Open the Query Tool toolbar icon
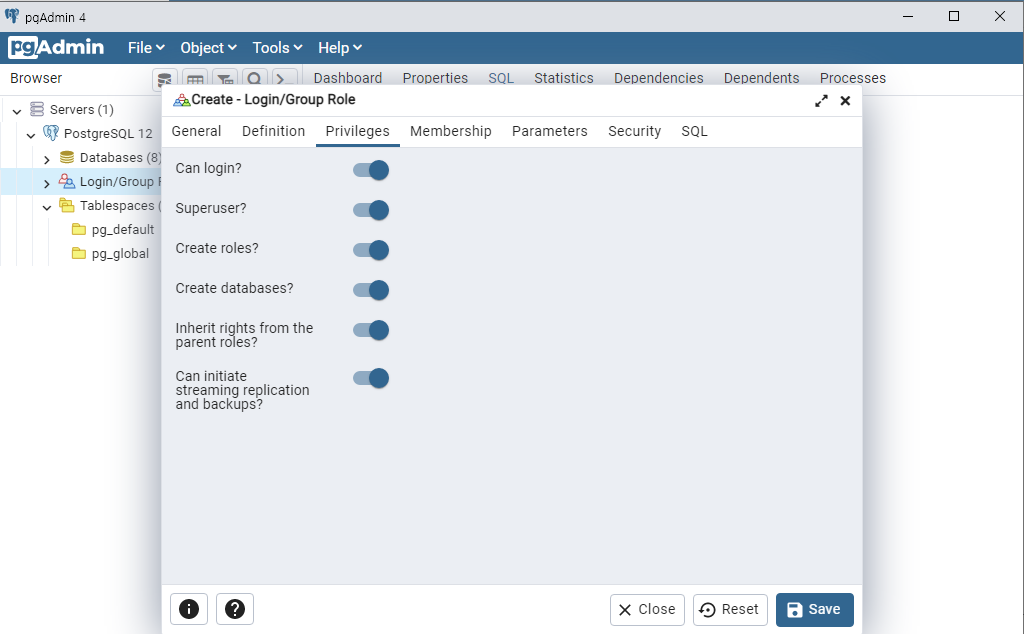Image resolution: width=1024 pixels, height=634 pixels. (165, 80)
